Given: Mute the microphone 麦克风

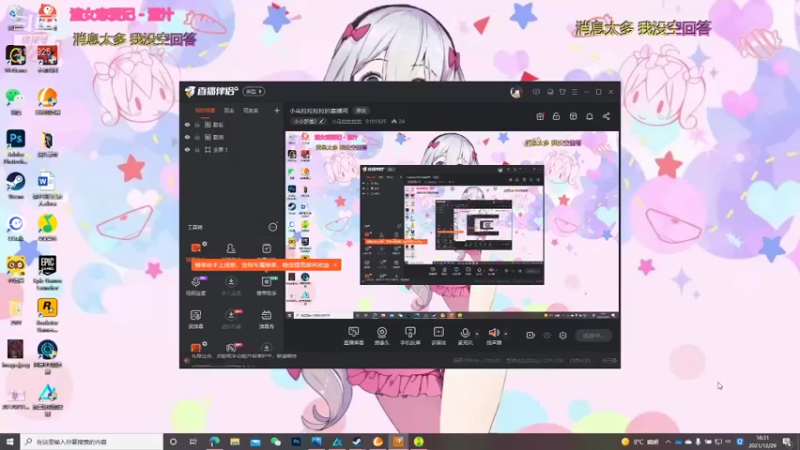Looking at the screenshot, I should coord(465,336).
